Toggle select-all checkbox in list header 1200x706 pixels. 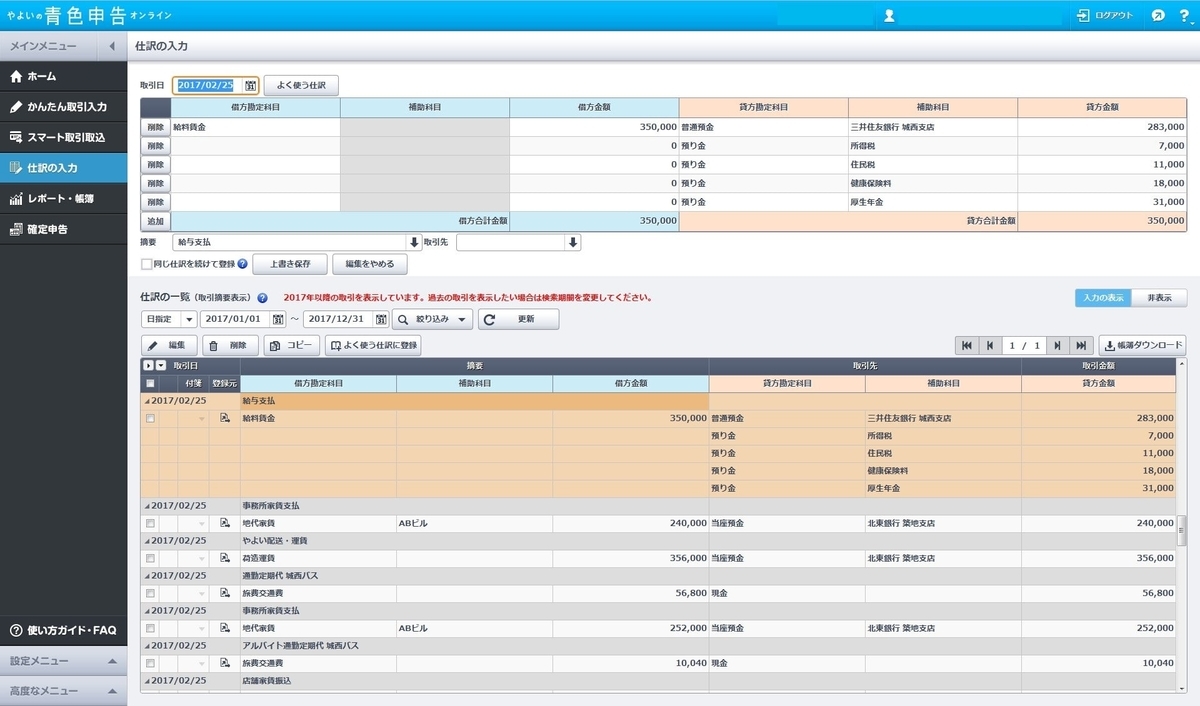point(150,383)
